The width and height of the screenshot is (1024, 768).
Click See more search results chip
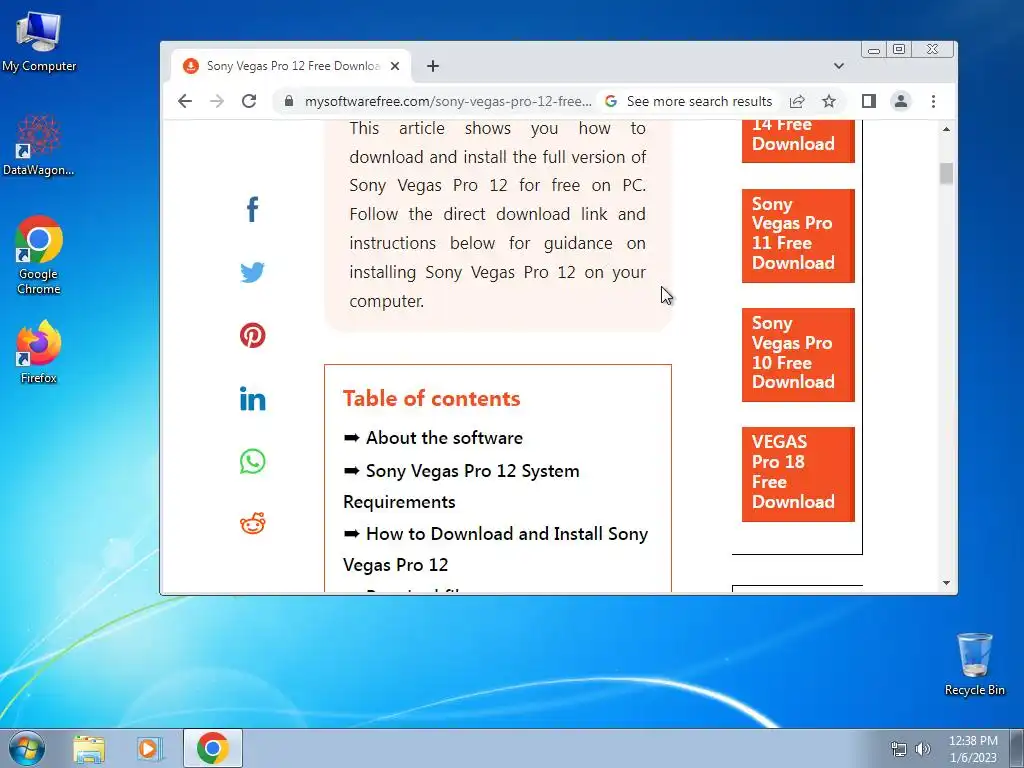tap(688, 101)
